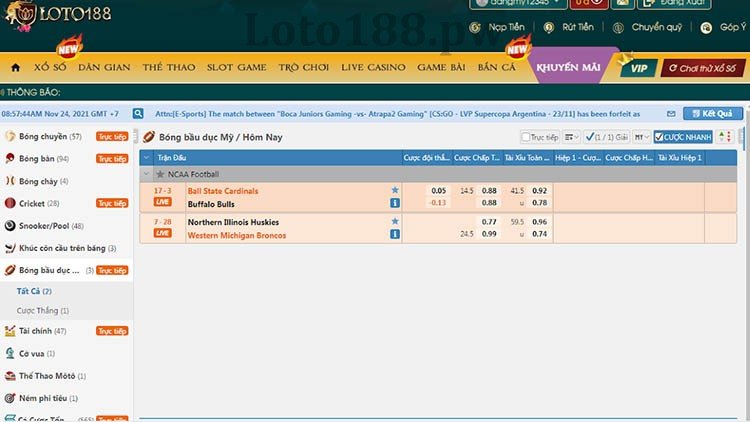Favorite the Ball State Cardinals match star
The image size is (750, 422).
(395, 190)
